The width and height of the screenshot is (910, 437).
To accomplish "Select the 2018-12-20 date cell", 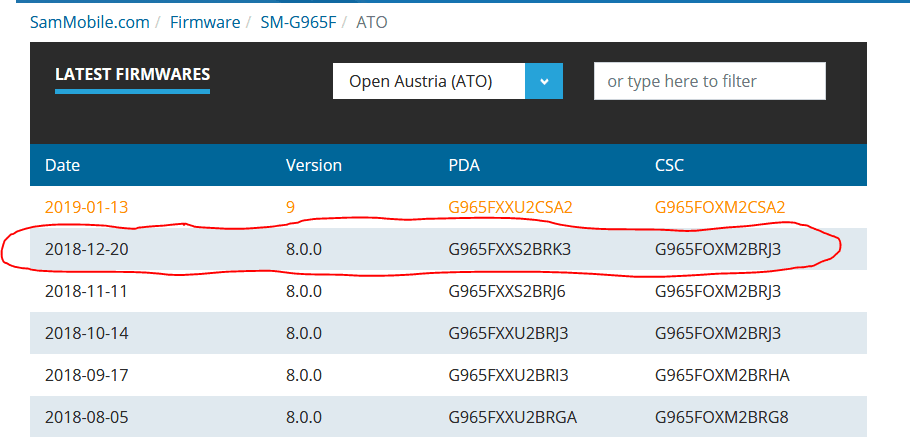I will click(86, 250).
